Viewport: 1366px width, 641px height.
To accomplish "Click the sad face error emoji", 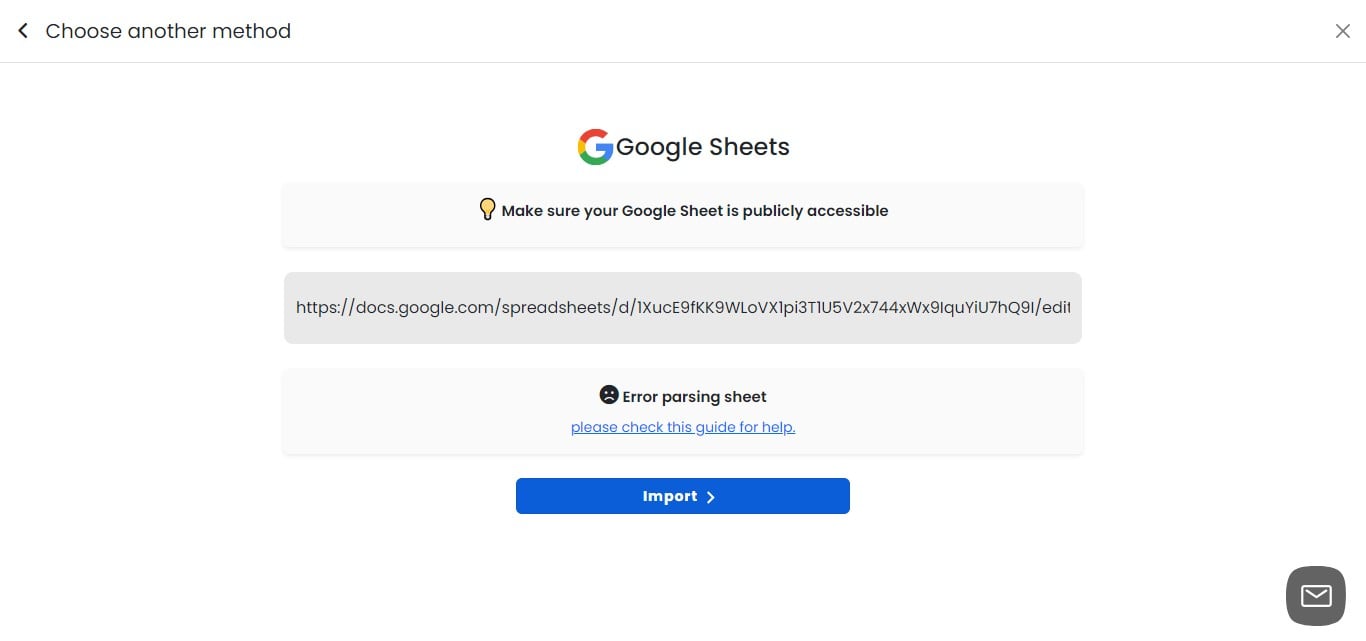I will pyautogui.click(x=608, y=395).
